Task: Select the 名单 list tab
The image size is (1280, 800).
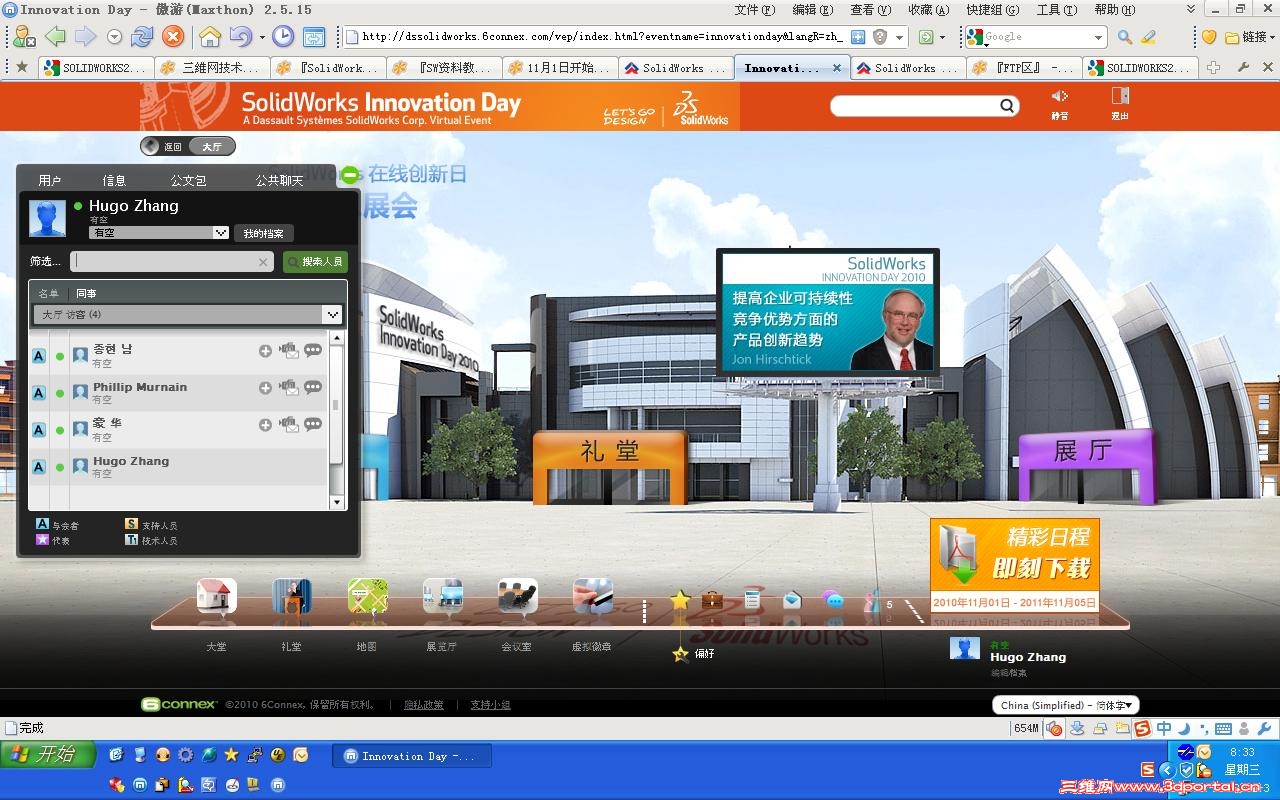Action: [48, 293]
